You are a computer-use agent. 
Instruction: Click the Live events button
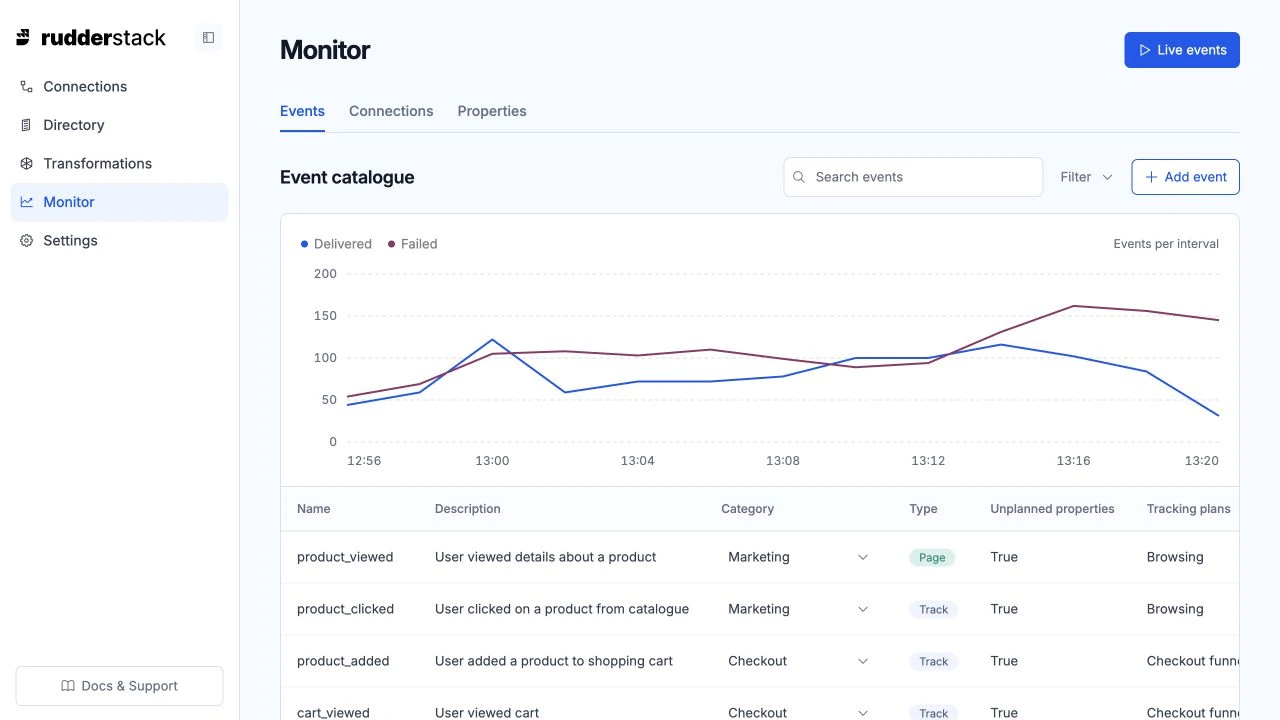click(1182, 50)
